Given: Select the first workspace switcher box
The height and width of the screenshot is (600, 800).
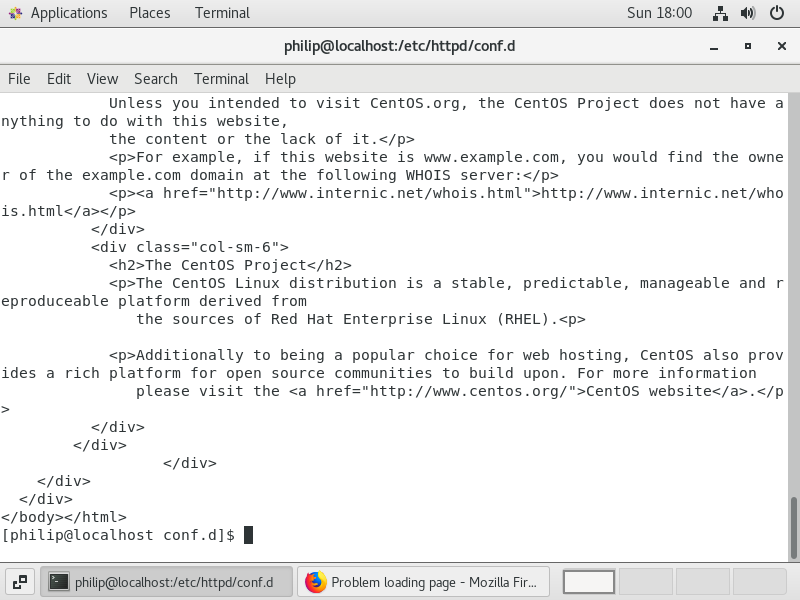Looking at the screenshot, I should click(588, 582).
